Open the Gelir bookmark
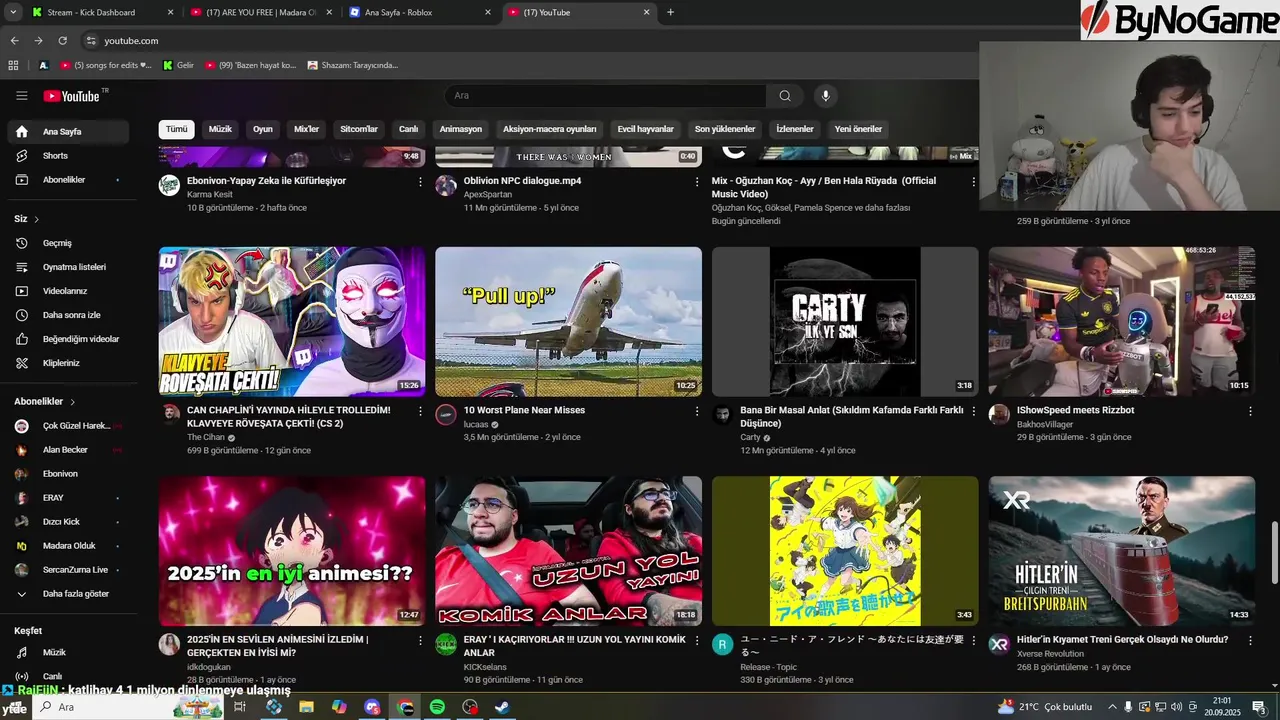 [179, 65]
